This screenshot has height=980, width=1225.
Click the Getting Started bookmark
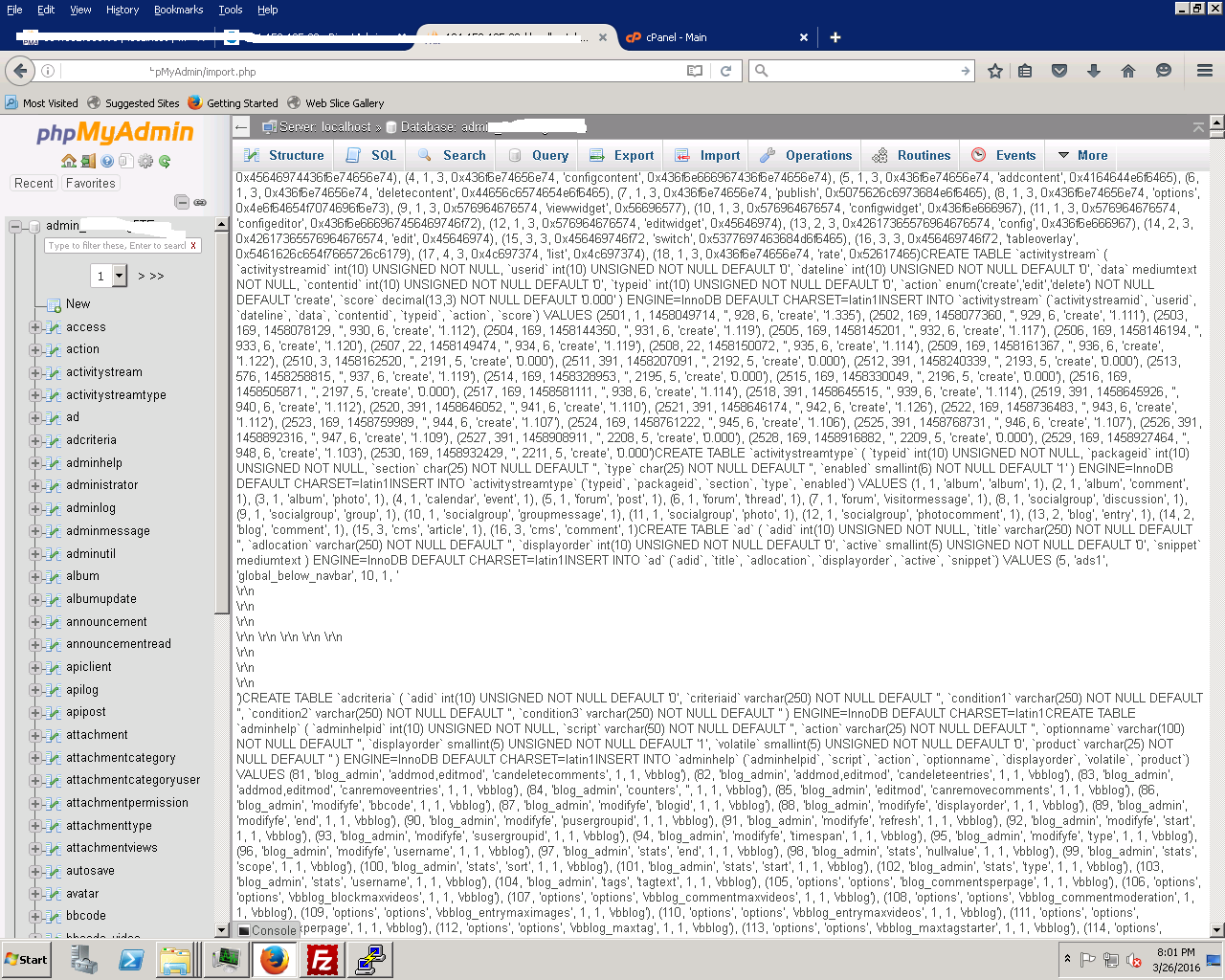(x=234, y=103)
